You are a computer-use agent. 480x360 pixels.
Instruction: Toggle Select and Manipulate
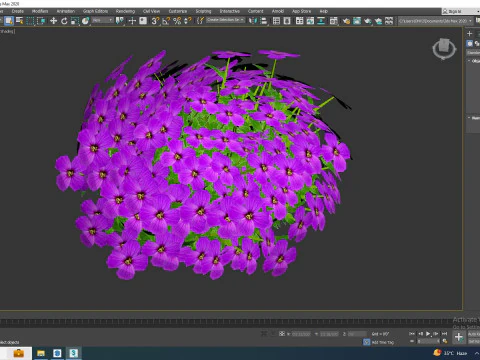point(132,21)
